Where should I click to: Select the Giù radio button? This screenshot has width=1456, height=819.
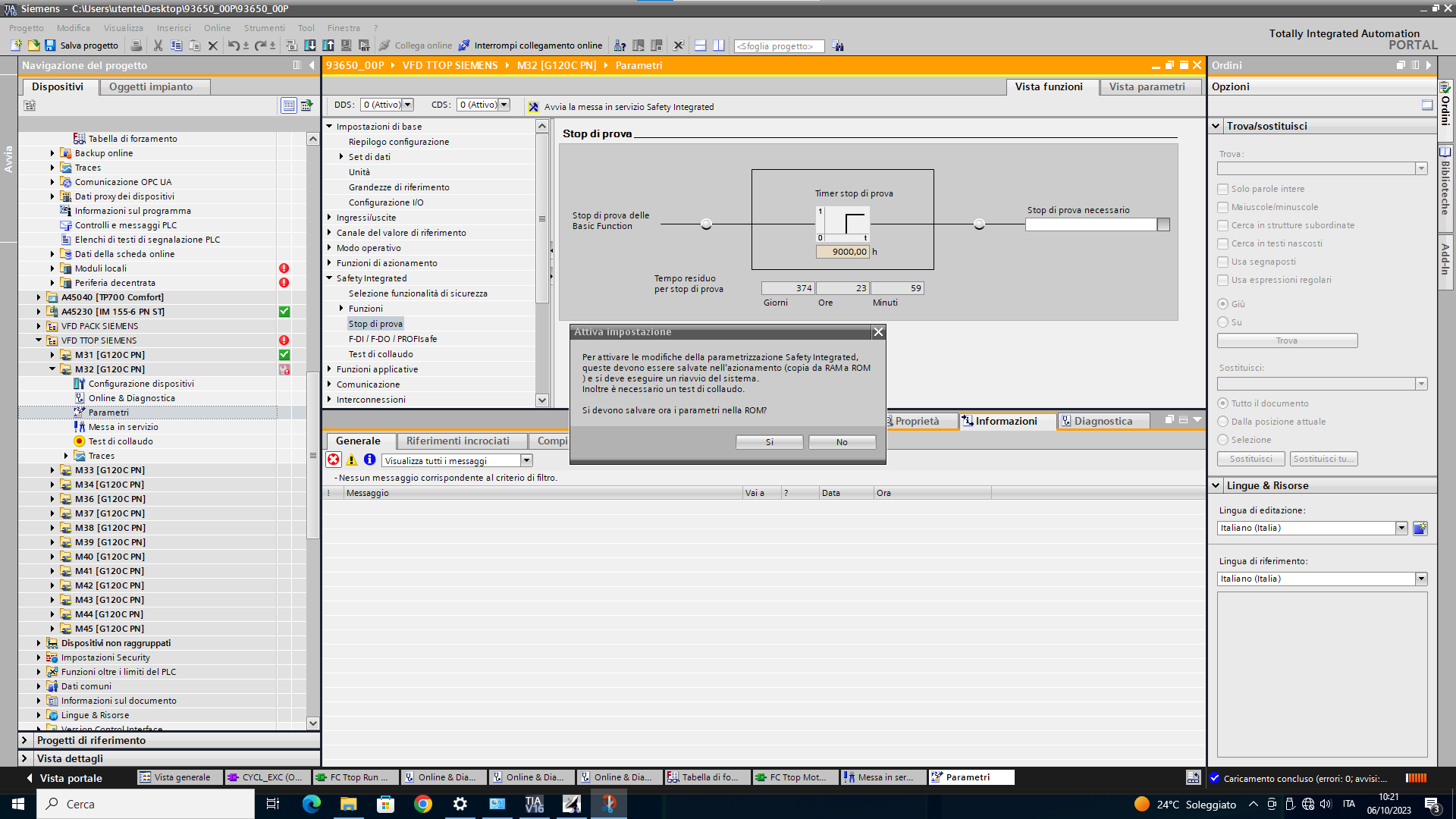tap(1222, 304)
